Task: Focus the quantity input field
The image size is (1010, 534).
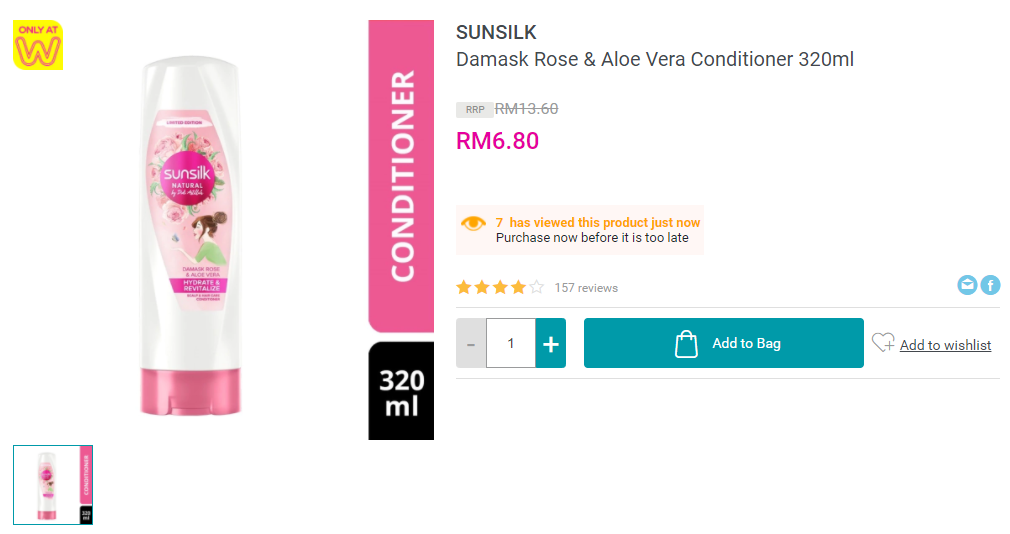Action: [x=511, y=343]
